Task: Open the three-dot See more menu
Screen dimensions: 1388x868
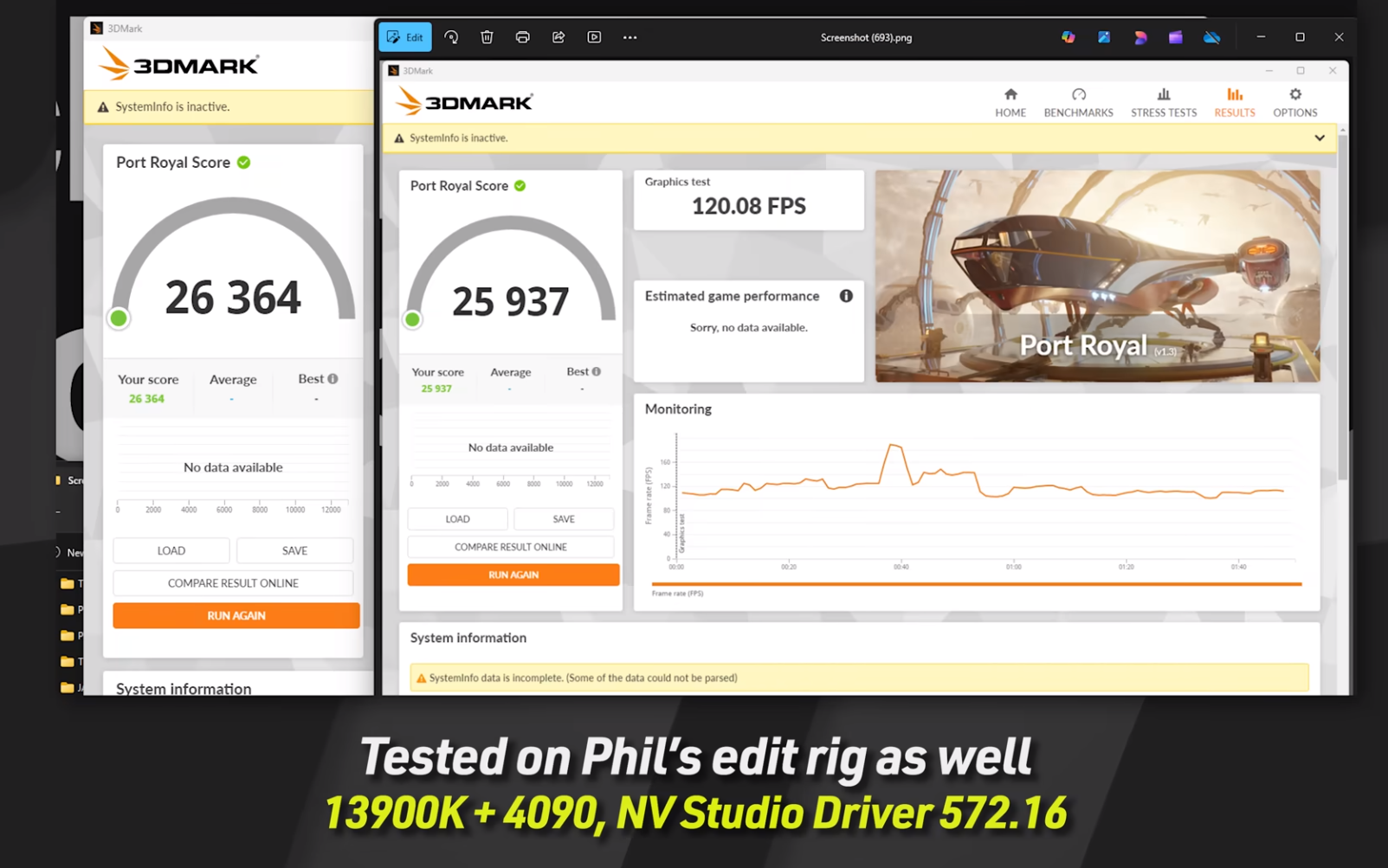Action: point(629,37)
